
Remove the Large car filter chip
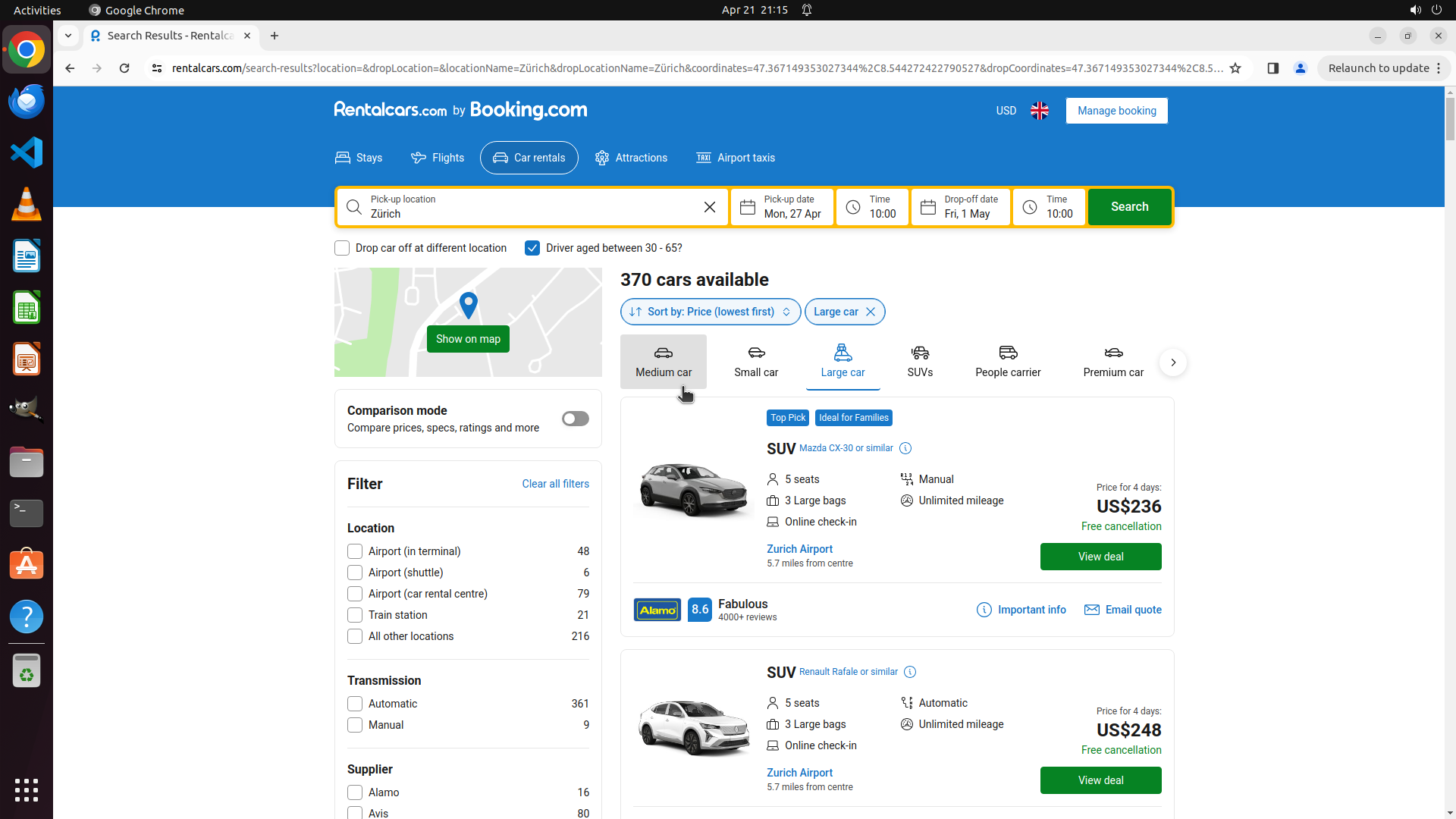pyautogui.click(x=871, y=312)
